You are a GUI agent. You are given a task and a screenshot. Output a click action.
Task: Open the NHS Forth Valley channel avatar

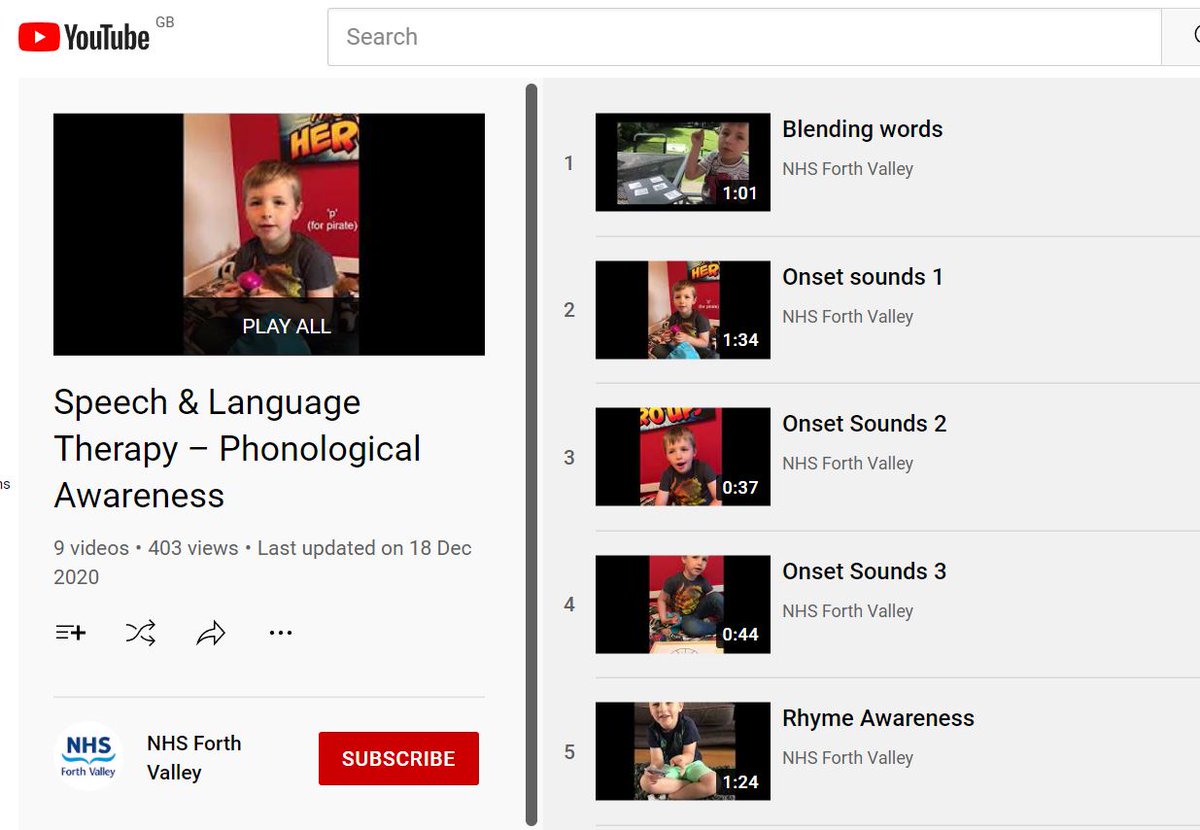88,757
